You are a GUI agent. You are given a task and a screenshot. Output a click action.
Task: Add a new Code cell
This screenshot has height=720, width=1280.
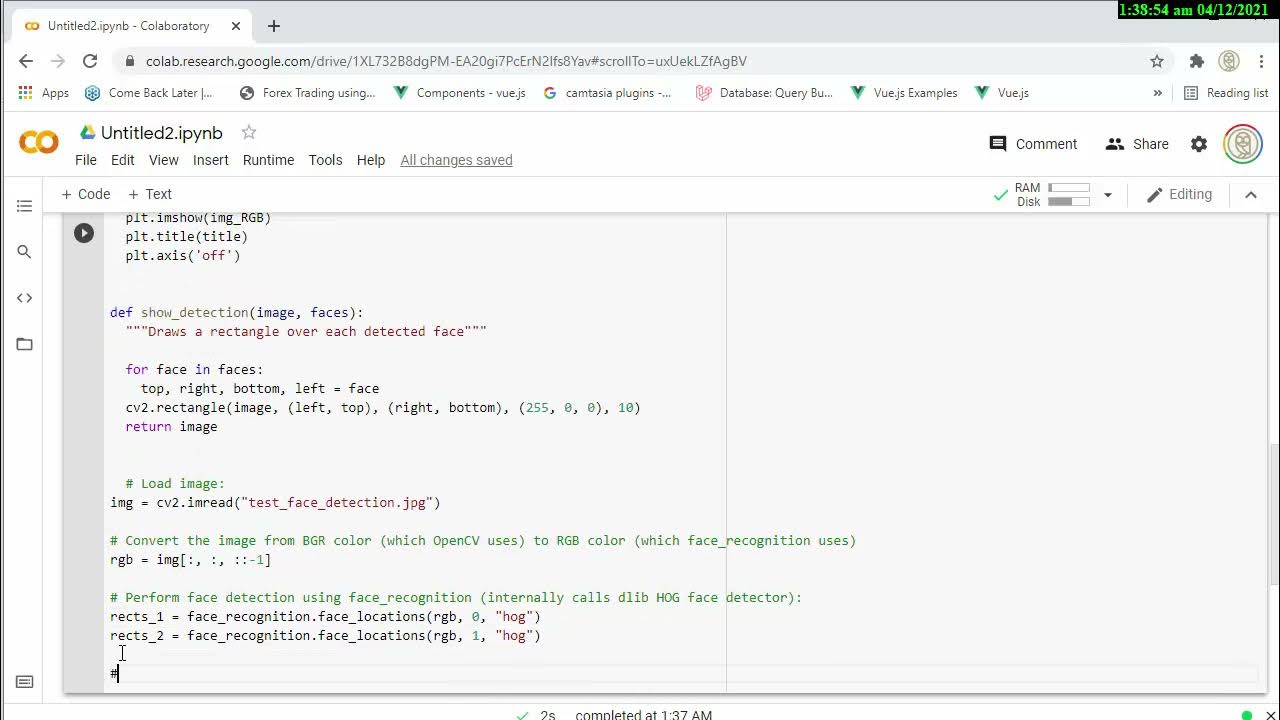coord(85,194)
